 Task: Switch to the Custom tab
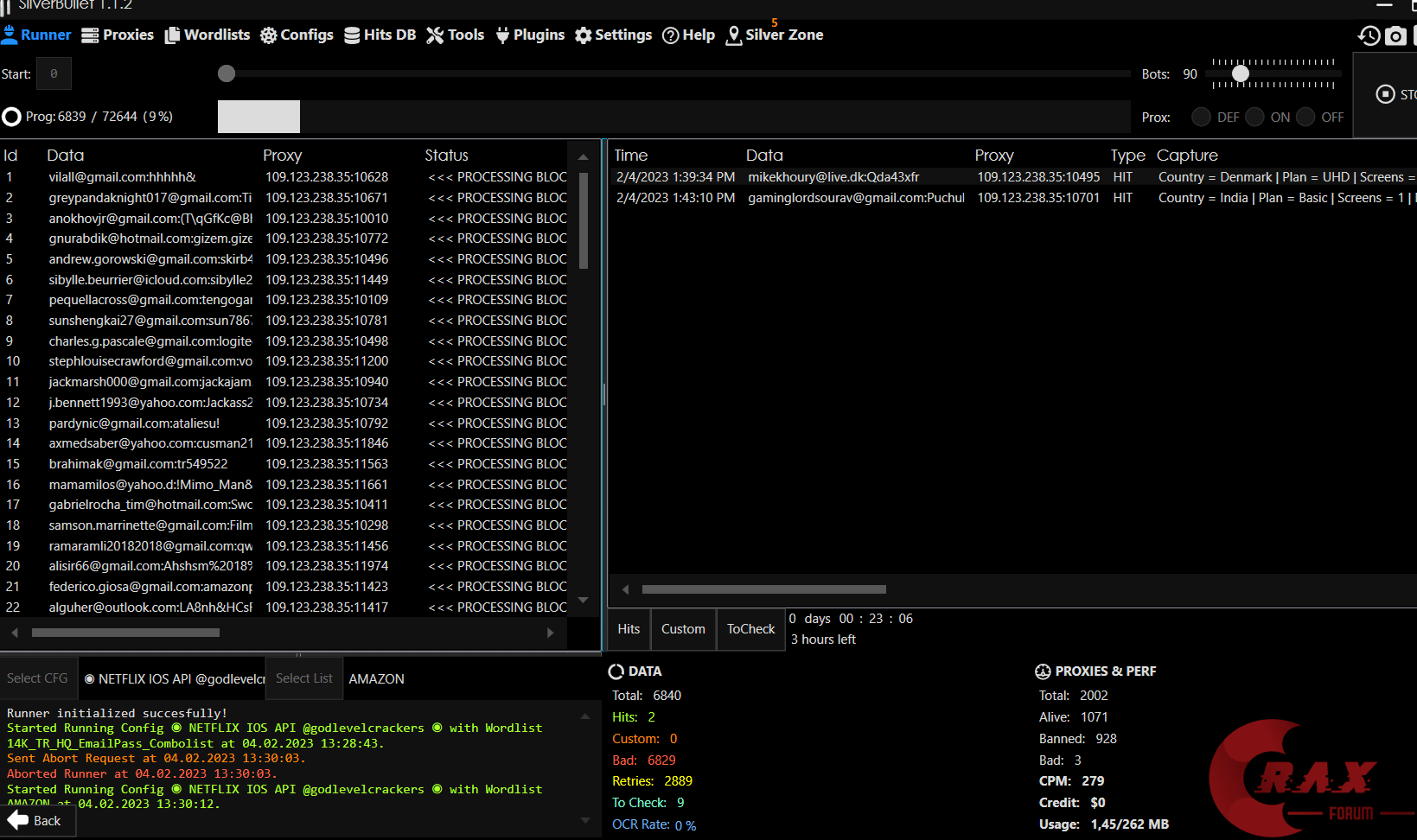(683, 629)
